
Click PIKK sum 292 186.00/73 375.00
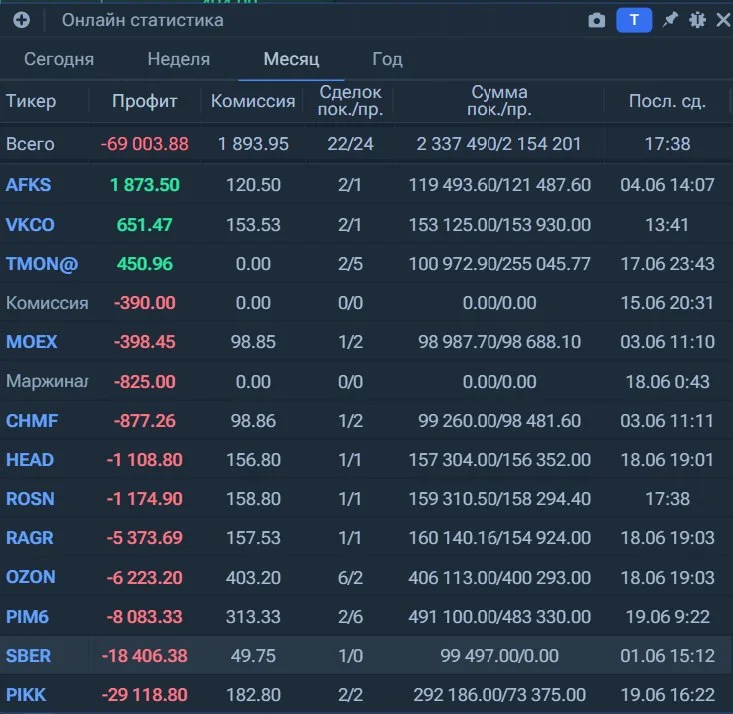tap(499, 695)
